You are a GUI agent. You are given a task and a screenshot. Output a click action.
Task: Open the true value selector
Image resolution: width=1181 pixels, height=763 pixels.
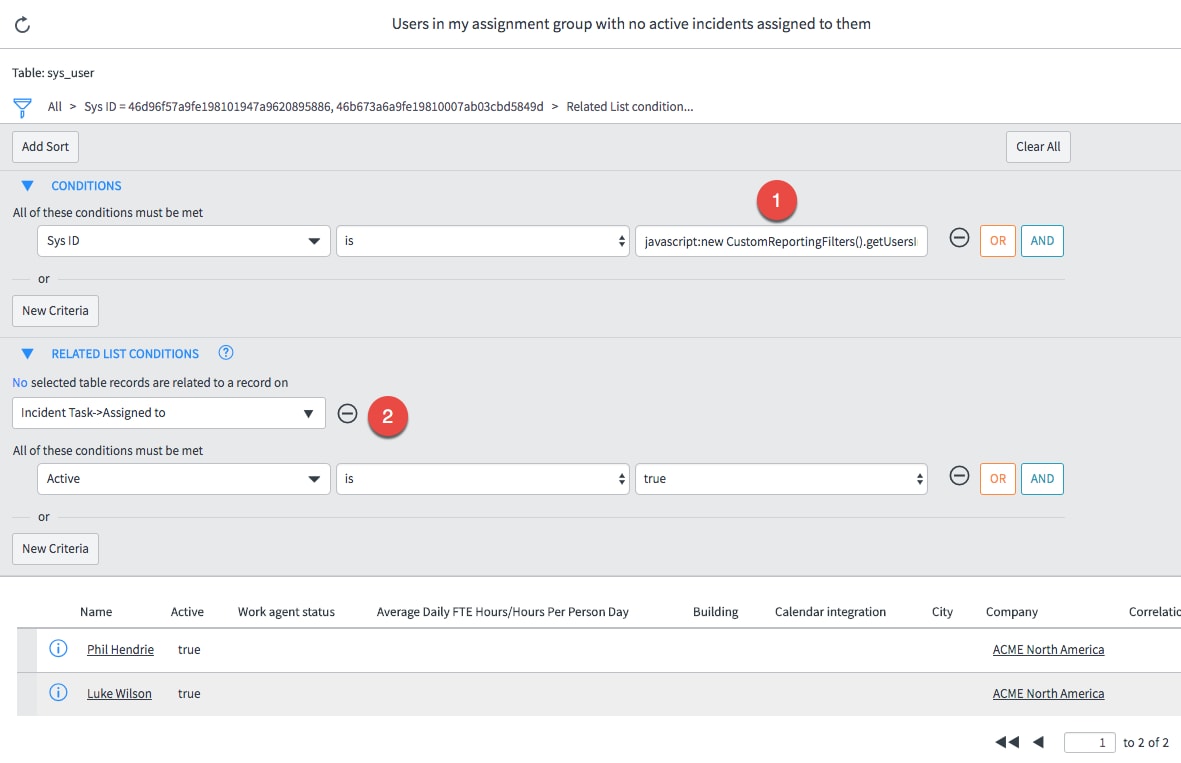point(780,478)
